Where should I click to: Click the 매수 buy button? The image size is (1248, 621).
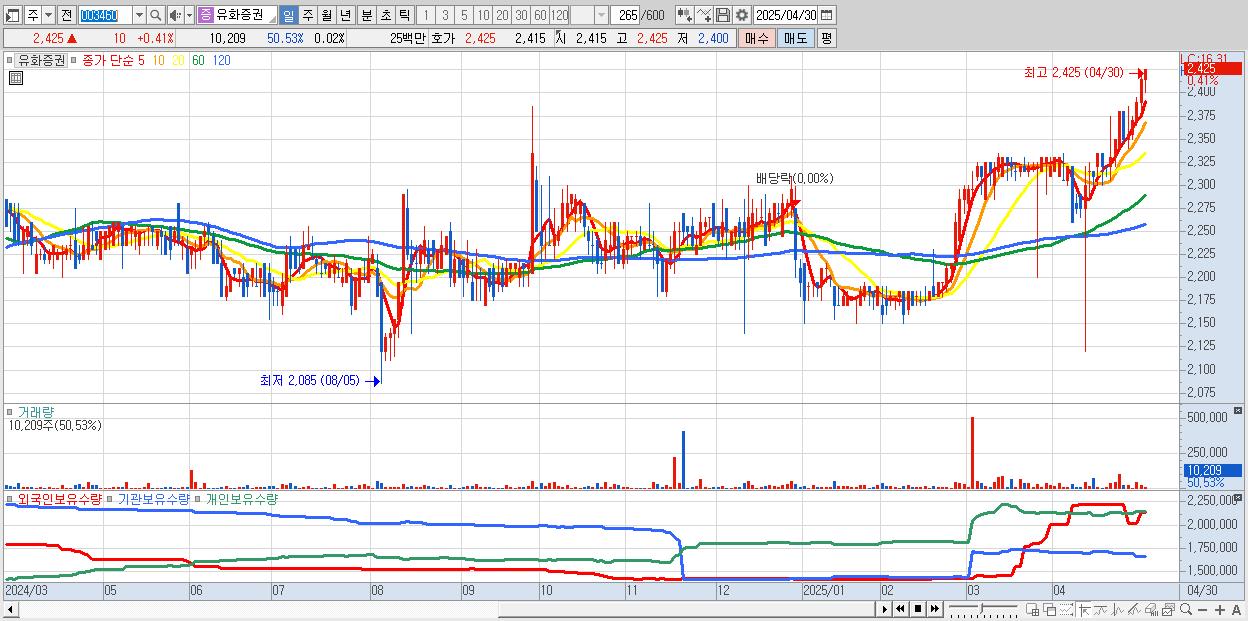pos(757,38)
